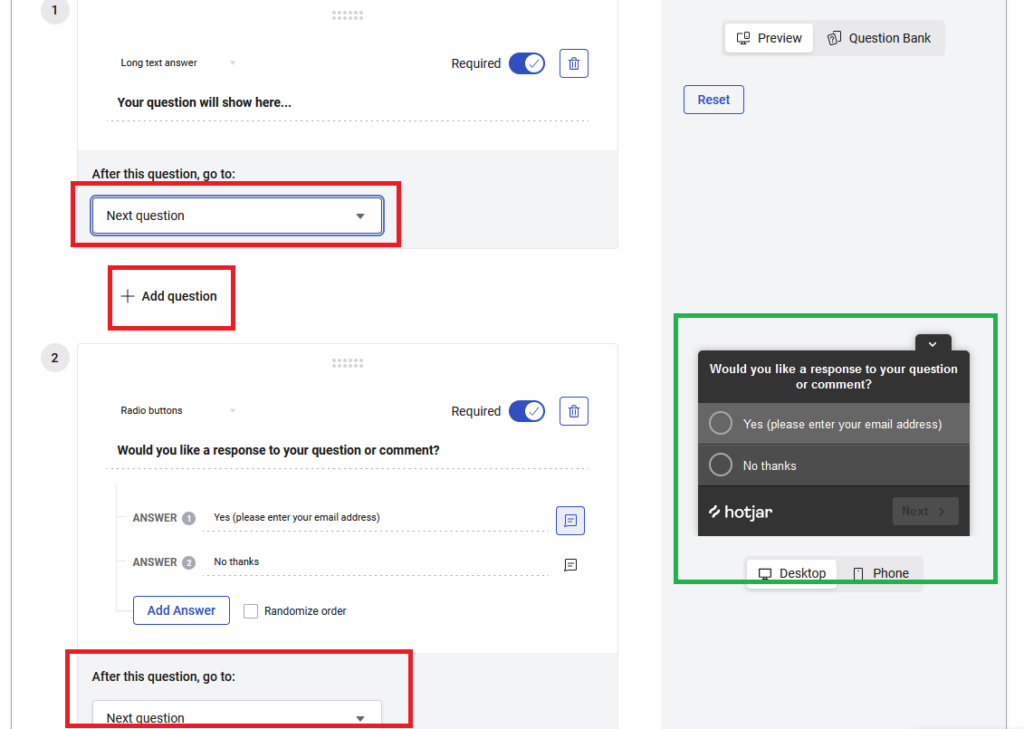Click drag handle dots on question 2
The height and width of the screenshot is (729, 1024).
coord(347,363)
